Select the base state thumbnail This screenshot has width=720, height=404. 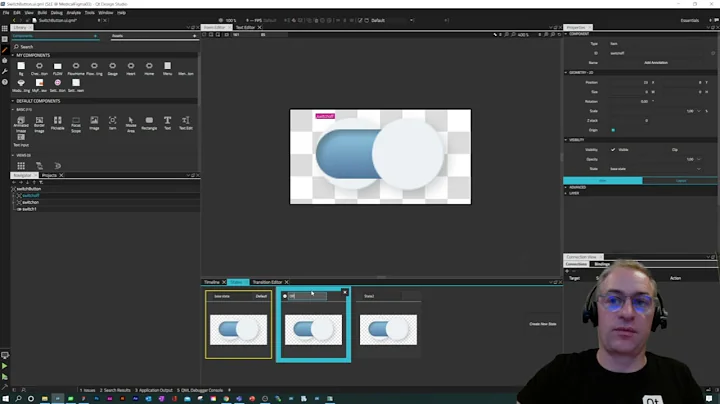[238, 330]
